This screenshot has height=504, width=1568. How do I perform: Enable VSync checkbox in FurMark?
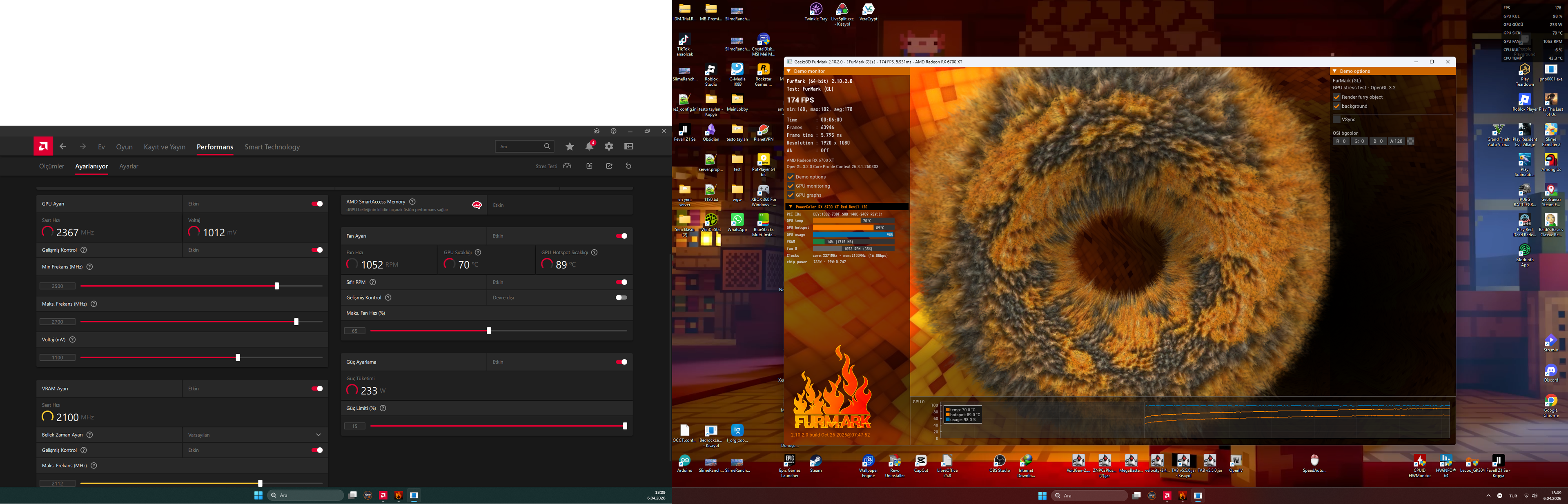tap(1337, 119)
